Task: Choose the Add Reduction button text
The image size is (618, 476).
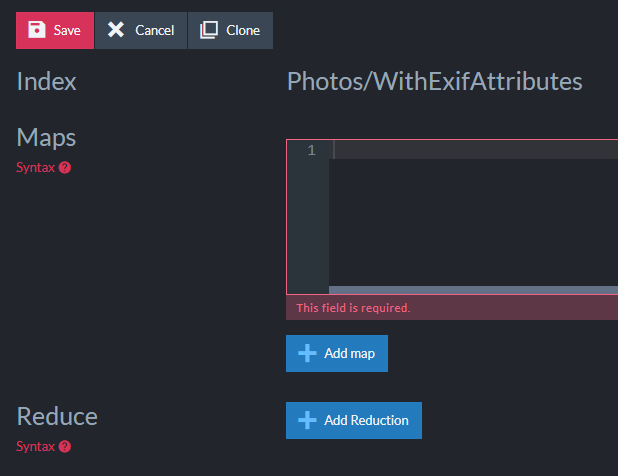Action: point(366,420)
